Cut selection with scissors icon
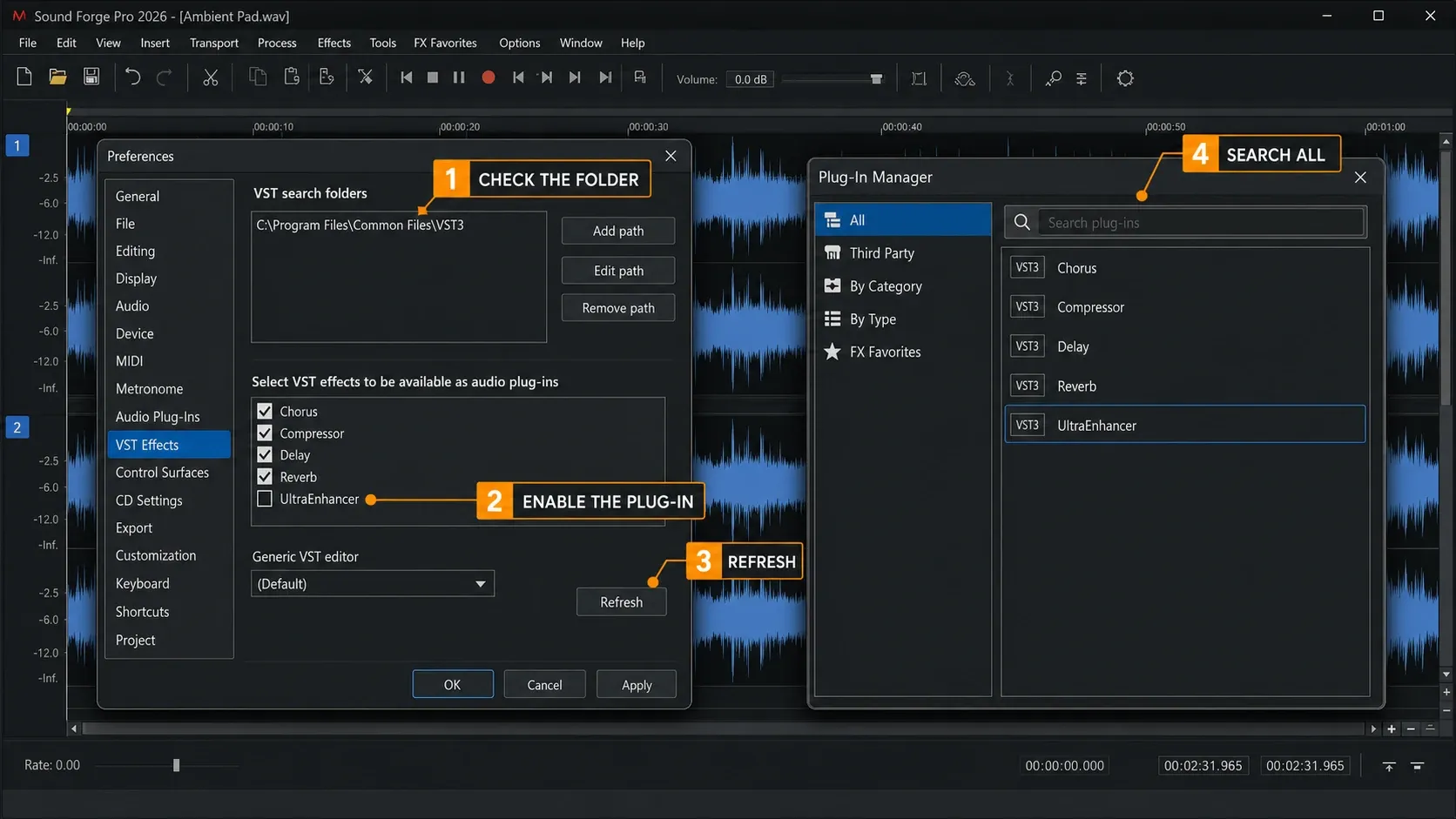 (210, 77)
